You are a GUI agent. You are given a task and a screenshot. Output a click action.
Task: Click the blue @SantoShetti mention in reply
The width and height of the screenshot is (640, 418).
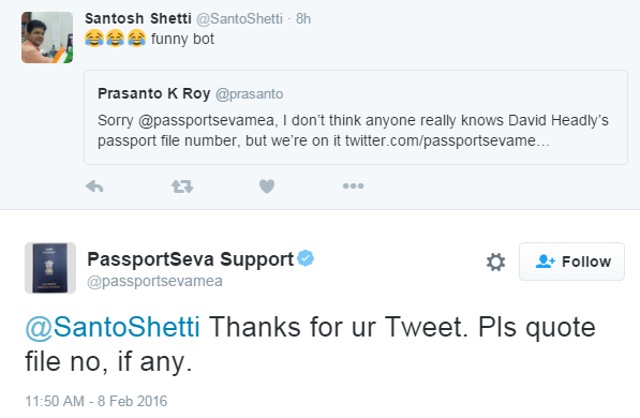[x=113, y=327]
